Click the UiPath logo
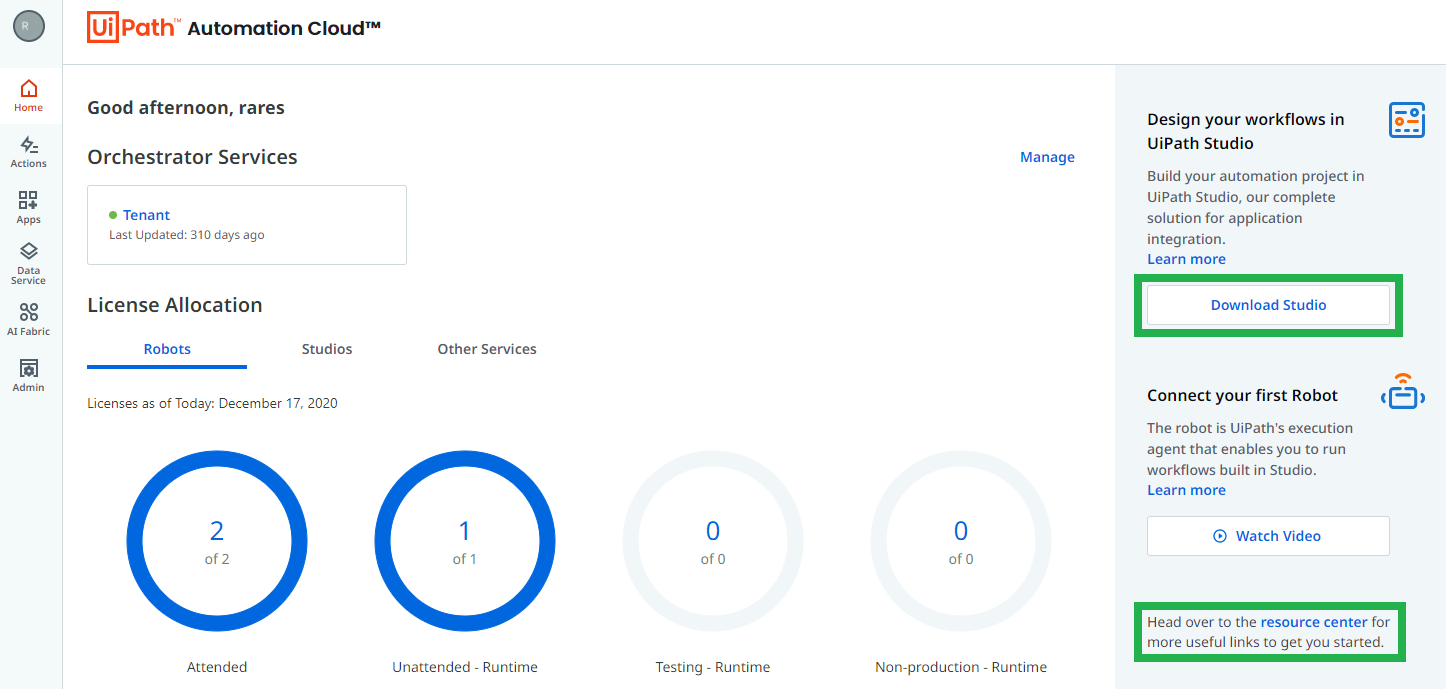Screen dimensions: 1446x689 (x=132, y=28)
